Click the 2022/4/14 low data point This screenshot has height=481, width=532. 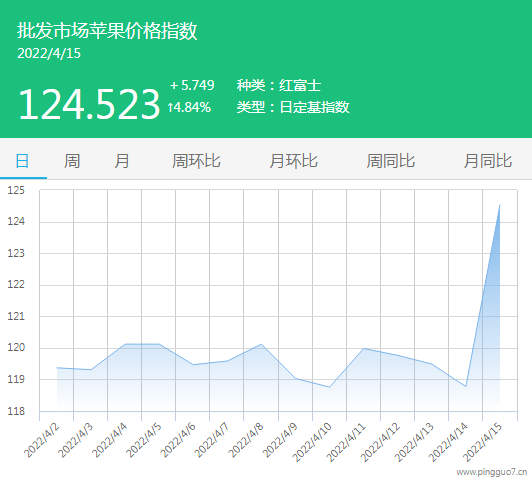click(x=466, y=386)
